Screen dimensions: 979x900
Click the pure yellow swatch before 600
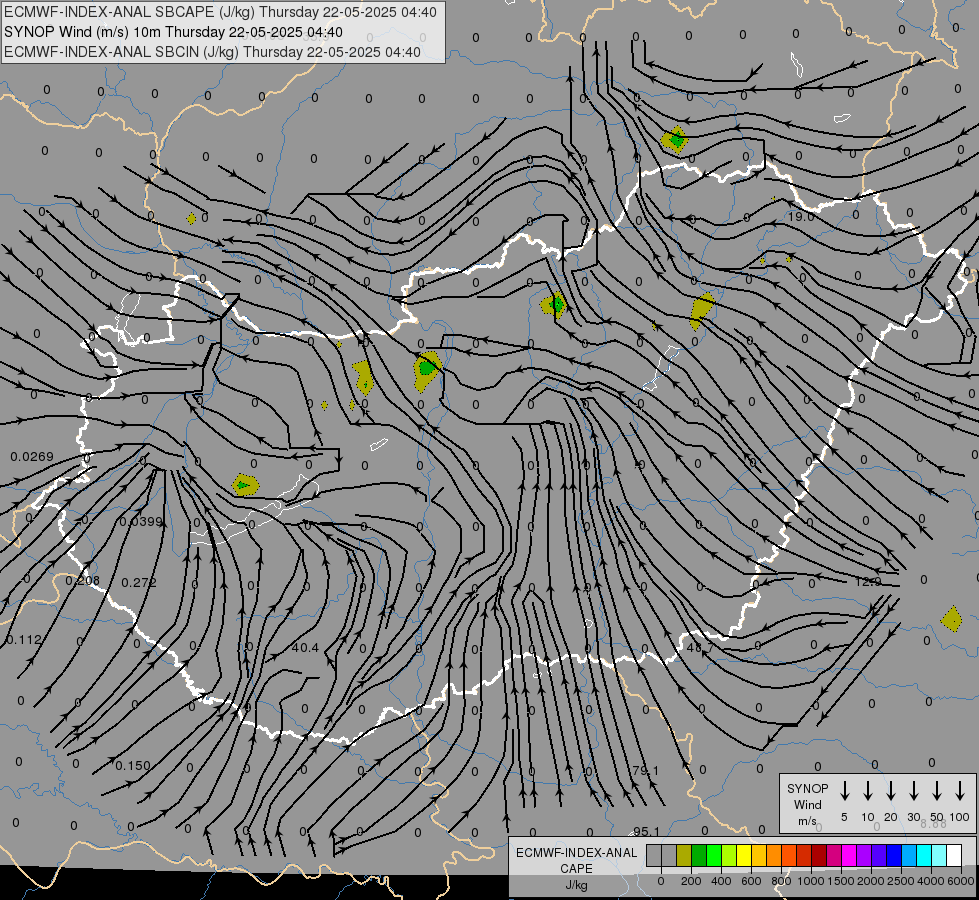point(744,855)
